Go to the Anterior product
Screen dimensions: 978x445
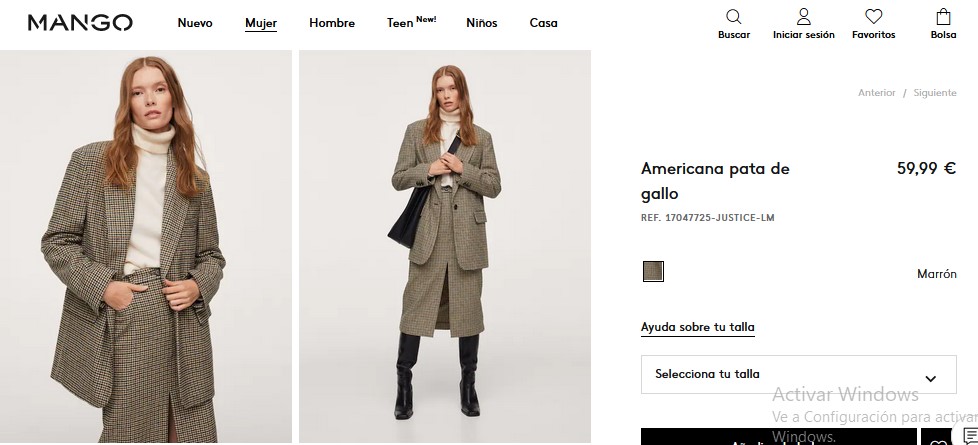coord(876,93)
